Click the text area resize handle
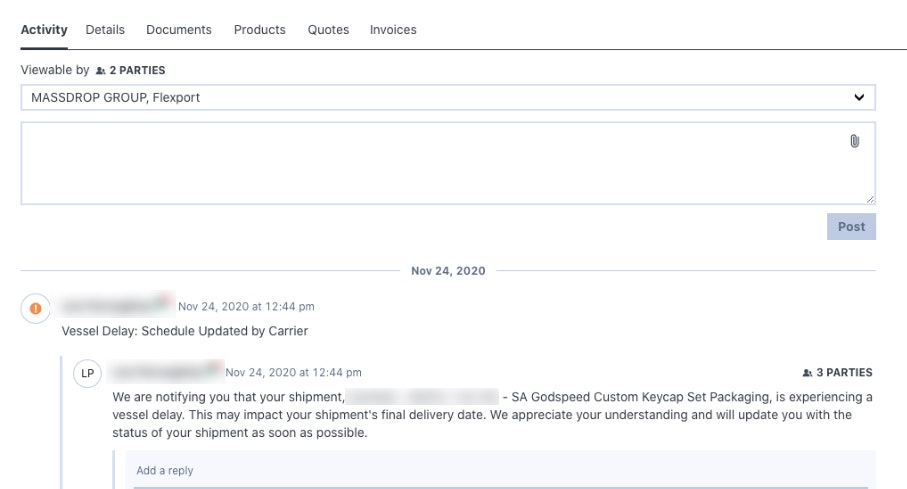Screen dimensions: 907x489 coord(870,199)
